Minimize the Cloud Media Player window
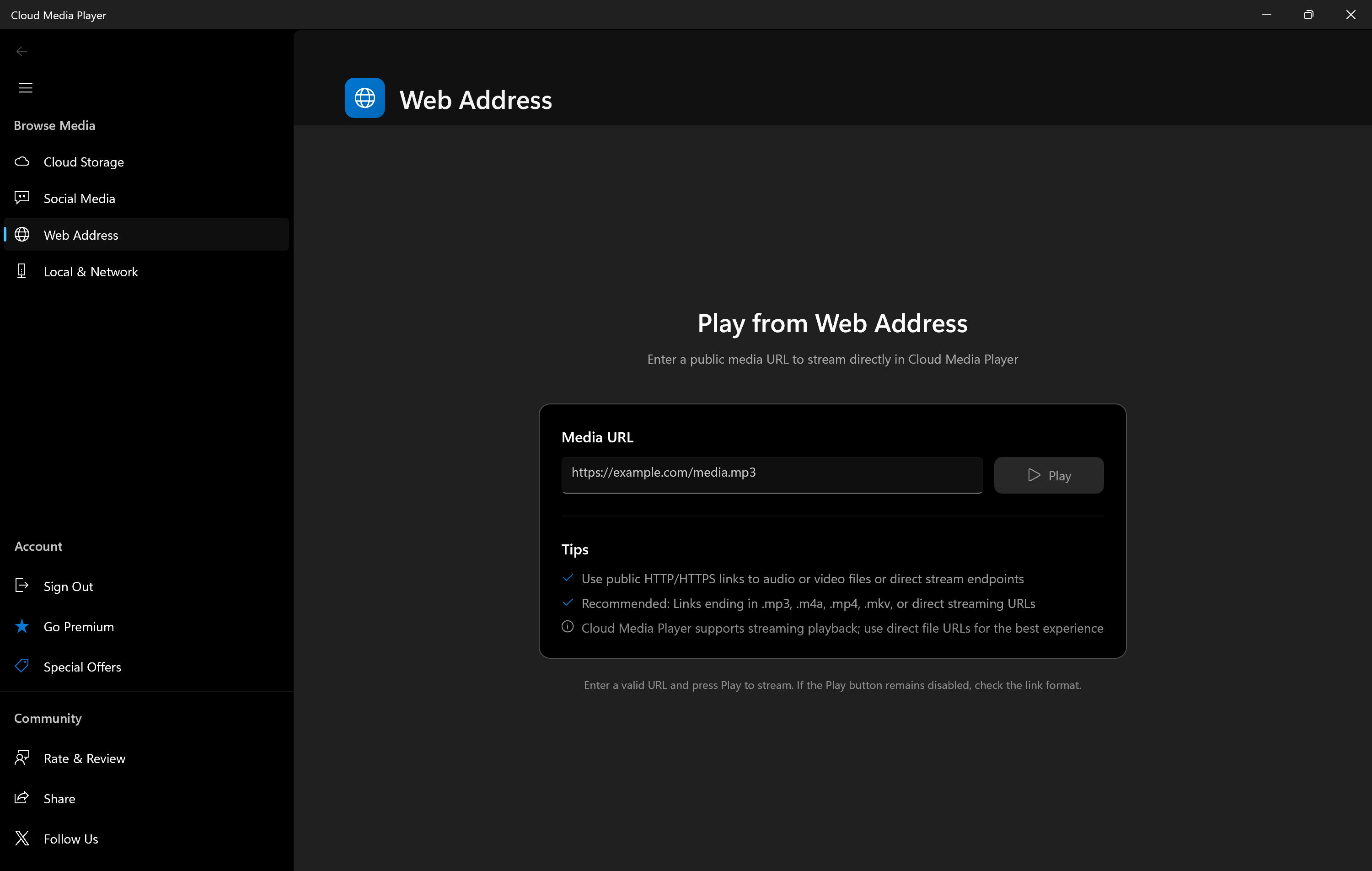 click(1267, 15)
